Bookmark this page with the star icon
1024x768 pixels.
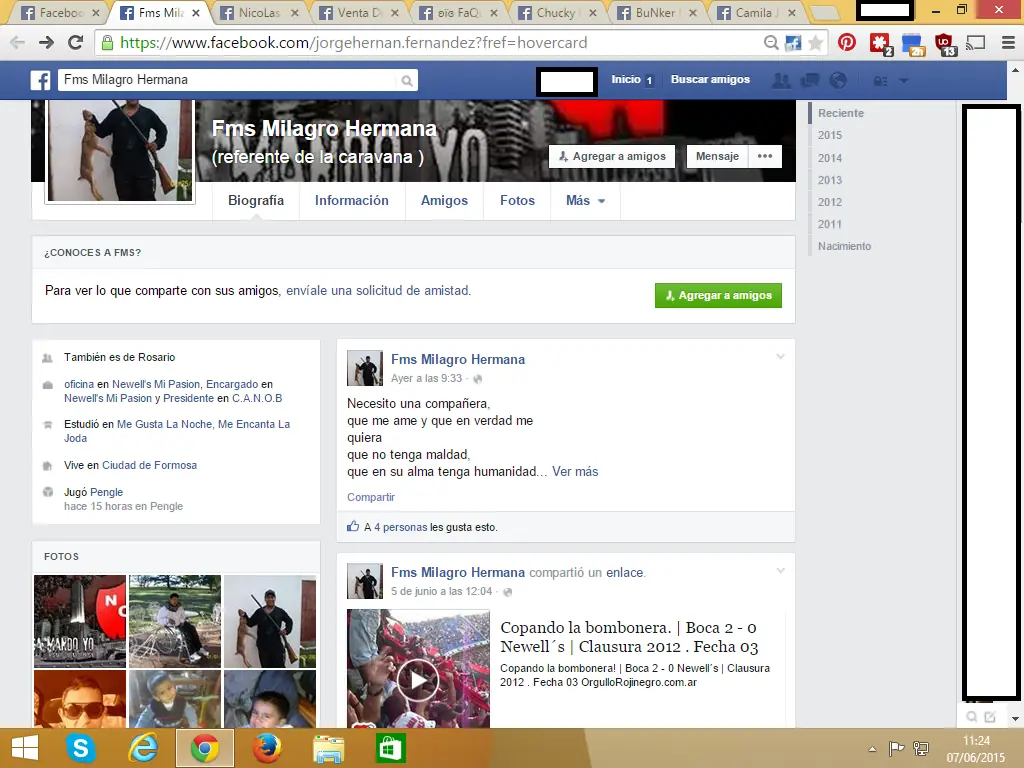(815, 43)
